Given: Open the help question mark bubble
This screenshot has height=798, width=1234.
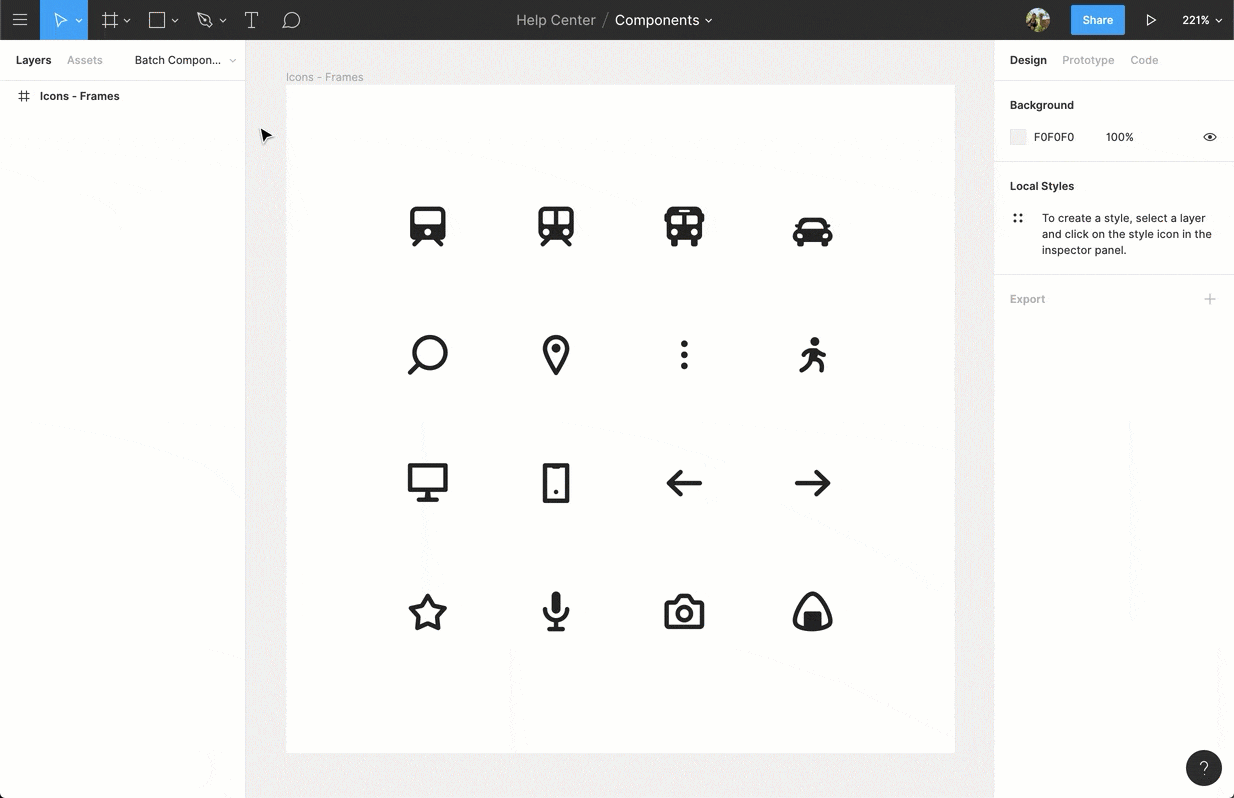Looking at the screenshot, I should point(1203,768).
